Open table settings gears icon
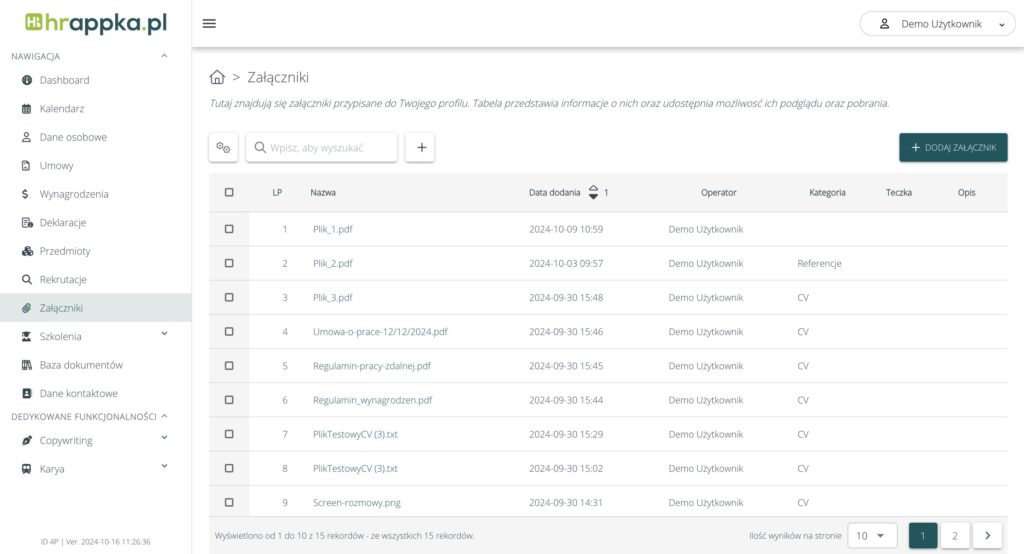Image resolution: width=1024 pixels, height=554 pixels. coord(223,147)
